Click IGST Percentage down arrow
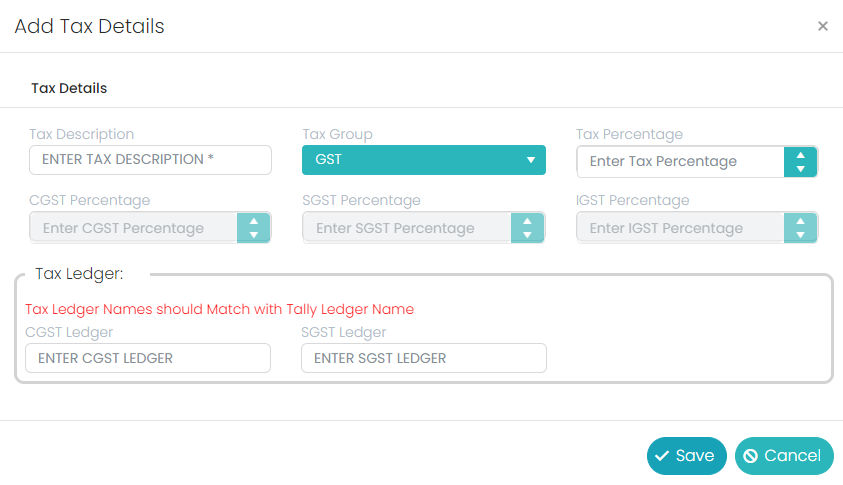This screenshot has width=843, height=485. click(x=800, y=235)
